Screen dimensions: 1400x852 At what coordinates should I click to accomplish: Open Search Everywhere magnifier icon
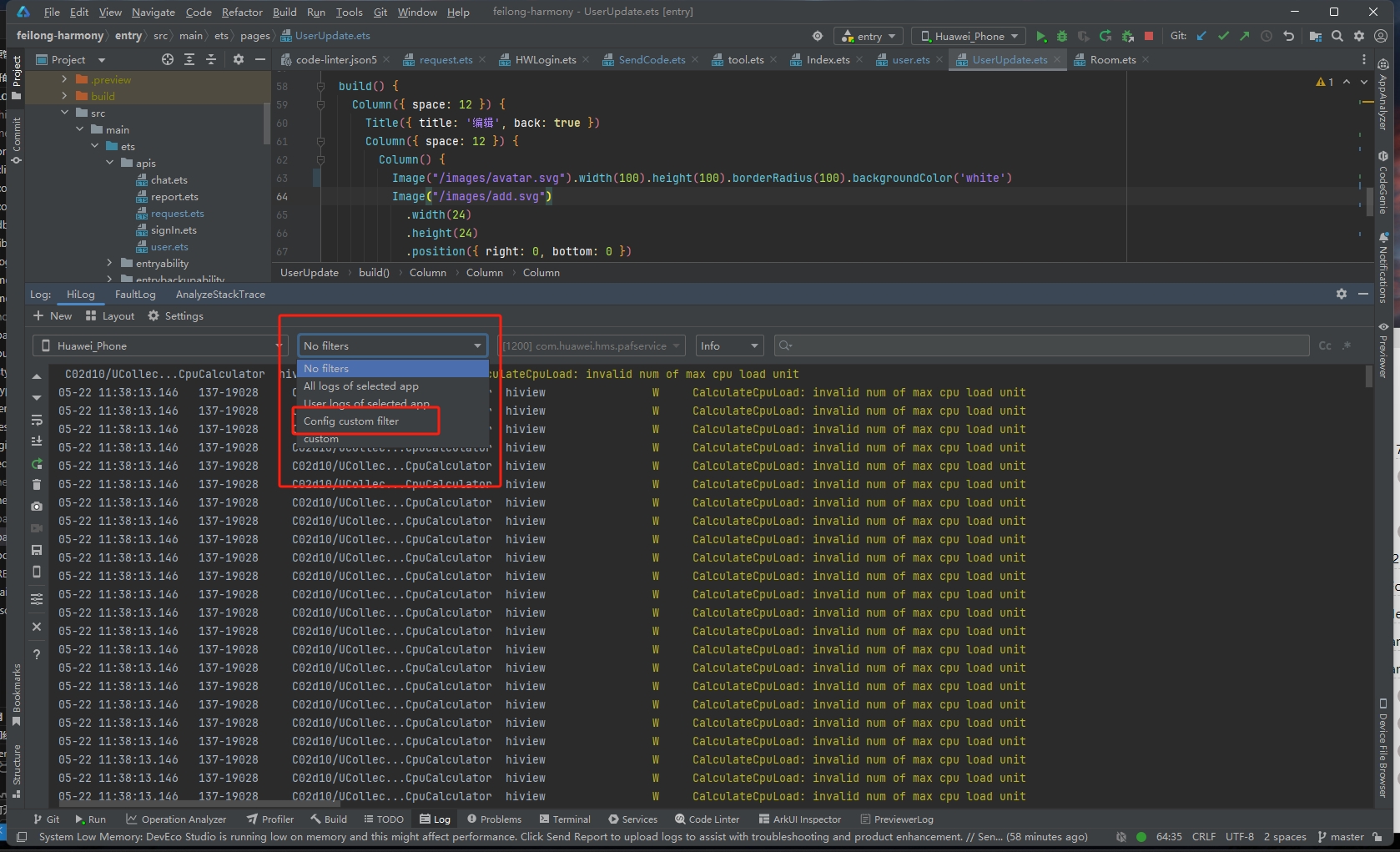coord(1337,36)
